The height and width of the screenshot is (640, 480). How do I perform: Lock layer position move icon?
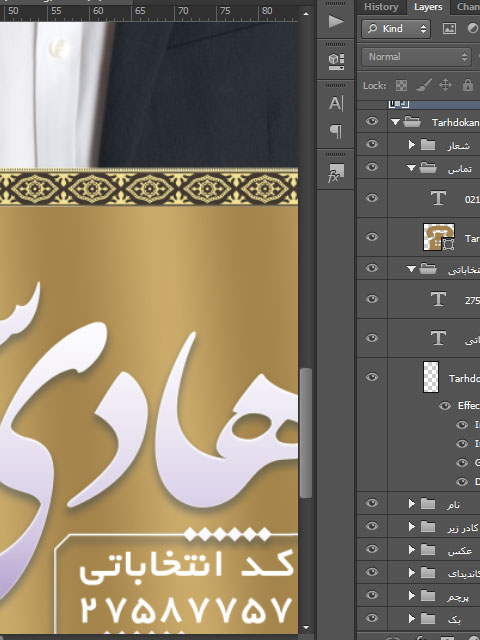point(445,85)
